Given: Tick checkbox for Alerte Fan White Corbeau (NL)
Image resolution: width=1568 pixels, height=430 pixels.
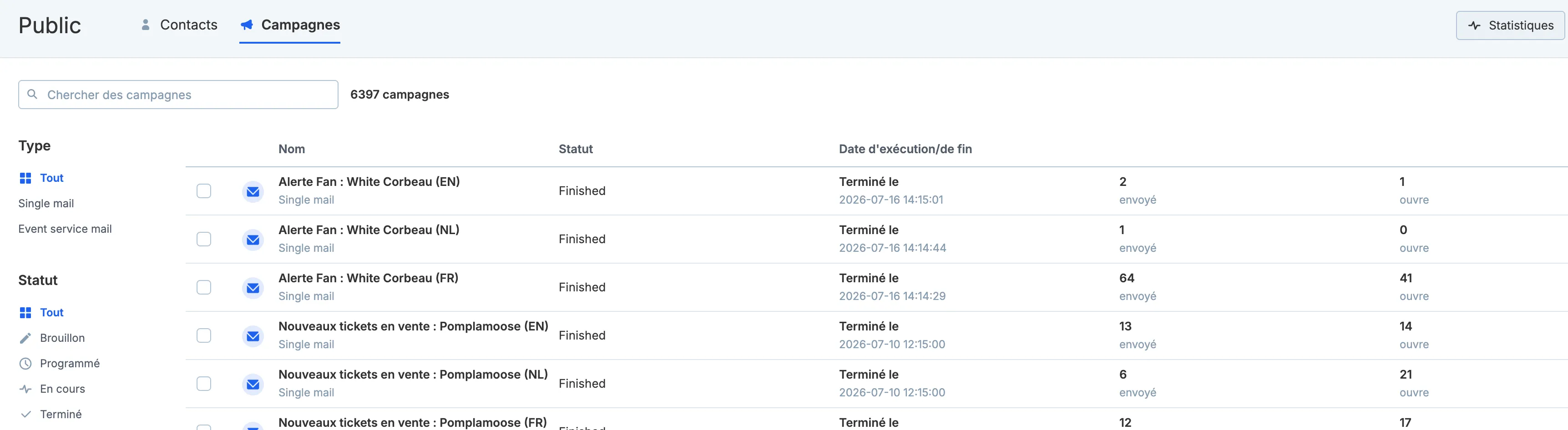Looking at the screenshot, I should tap(204, 239).
